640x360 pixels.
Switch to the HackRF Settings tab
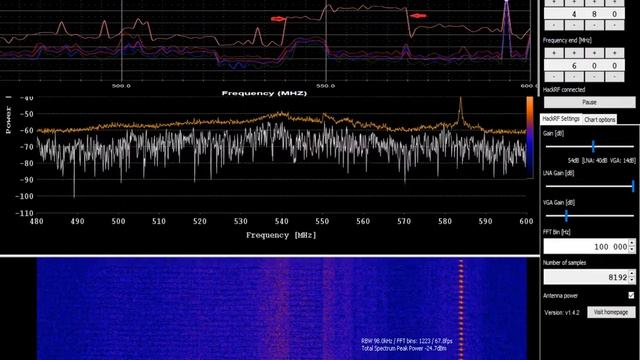pos(561,119)
